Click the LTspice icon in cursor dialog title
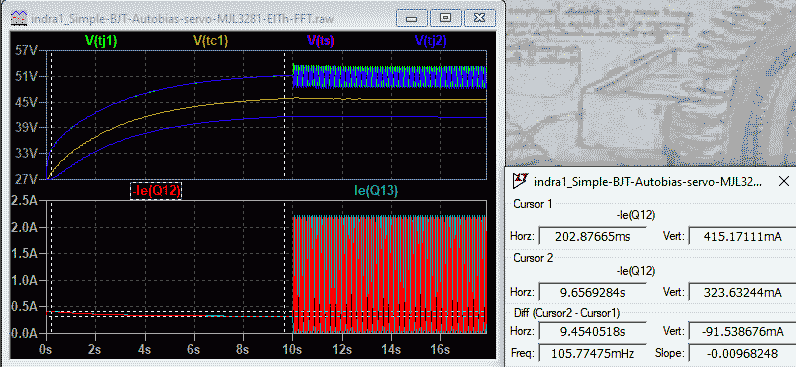 pyautogui.click(x=519, y=180)
